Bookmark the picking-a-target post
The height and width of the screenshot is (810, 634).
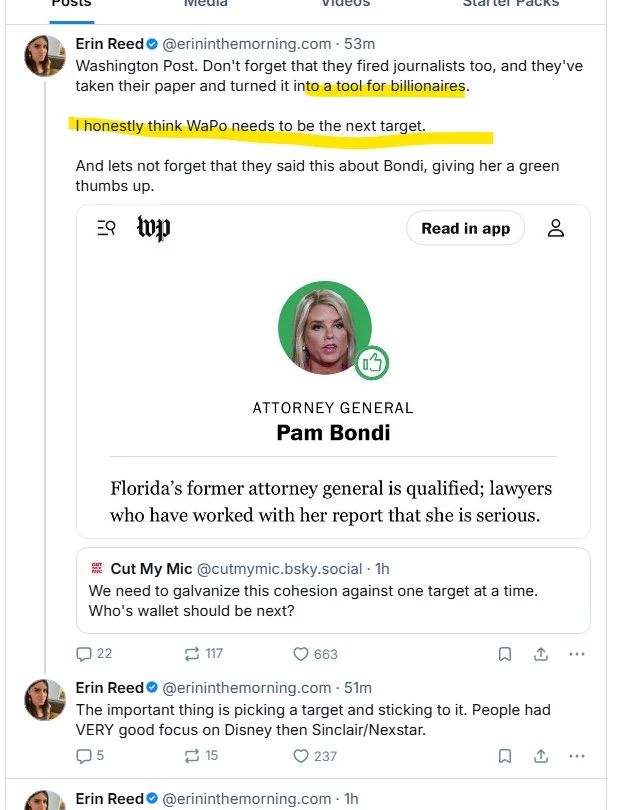505,756
